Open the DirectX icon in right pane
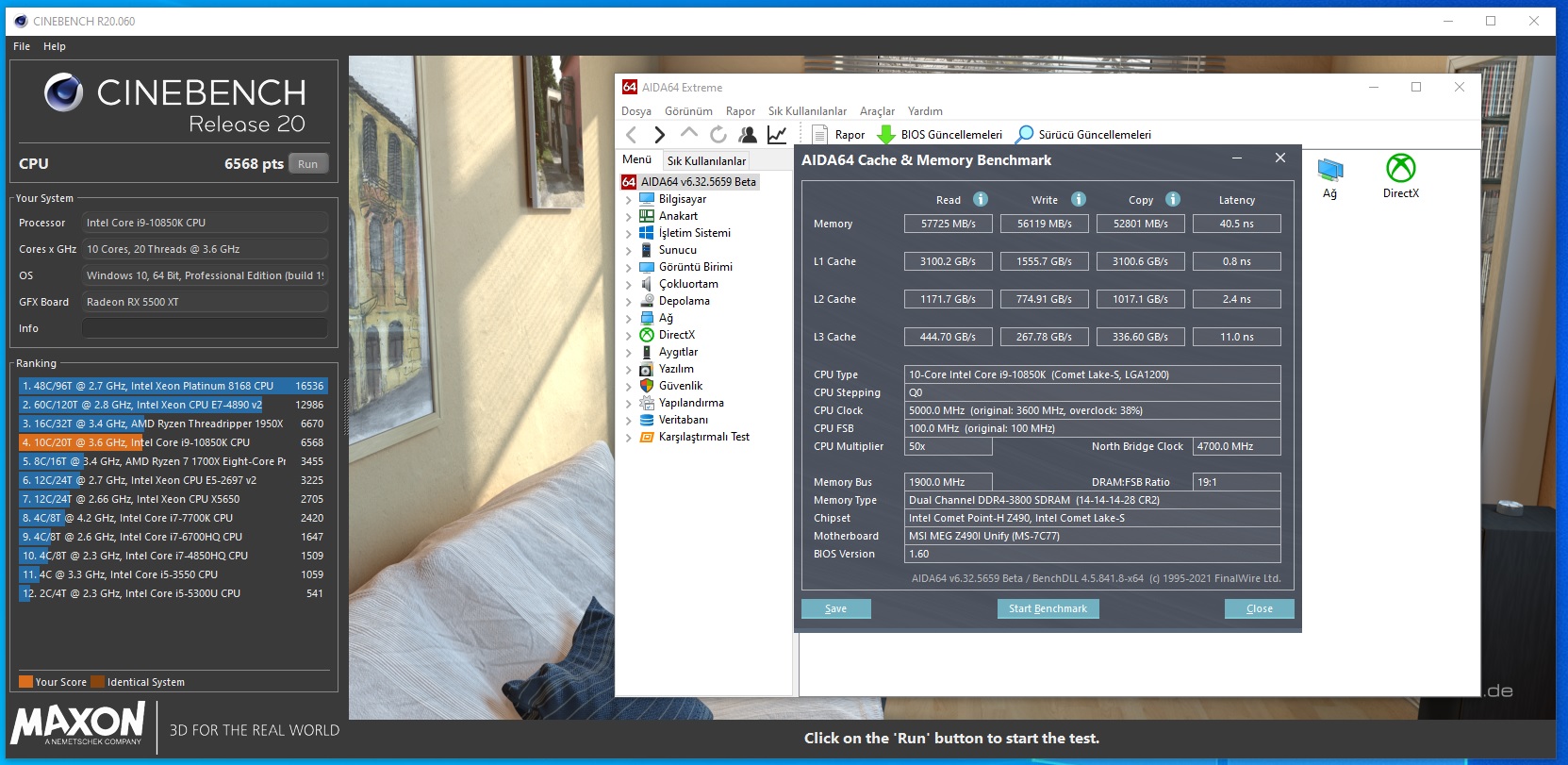The image size is (1568, 765). click(x=1400, y=177)
